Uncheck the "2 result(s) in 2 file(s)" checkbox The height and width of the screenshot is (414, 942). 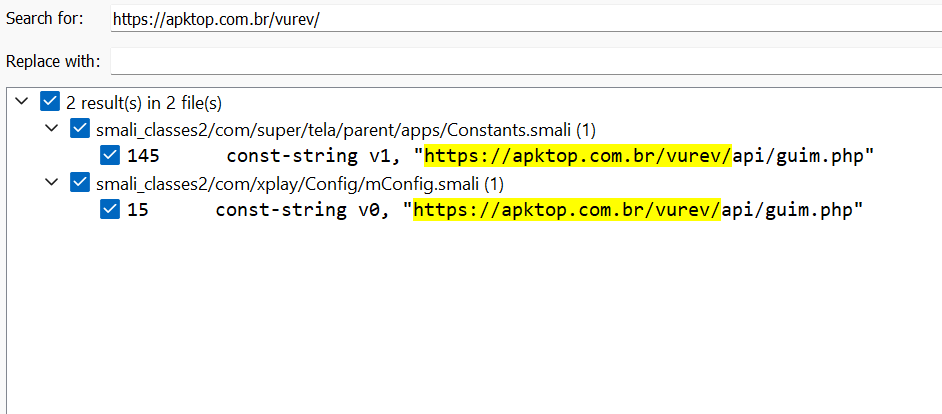tap(50, 102)
